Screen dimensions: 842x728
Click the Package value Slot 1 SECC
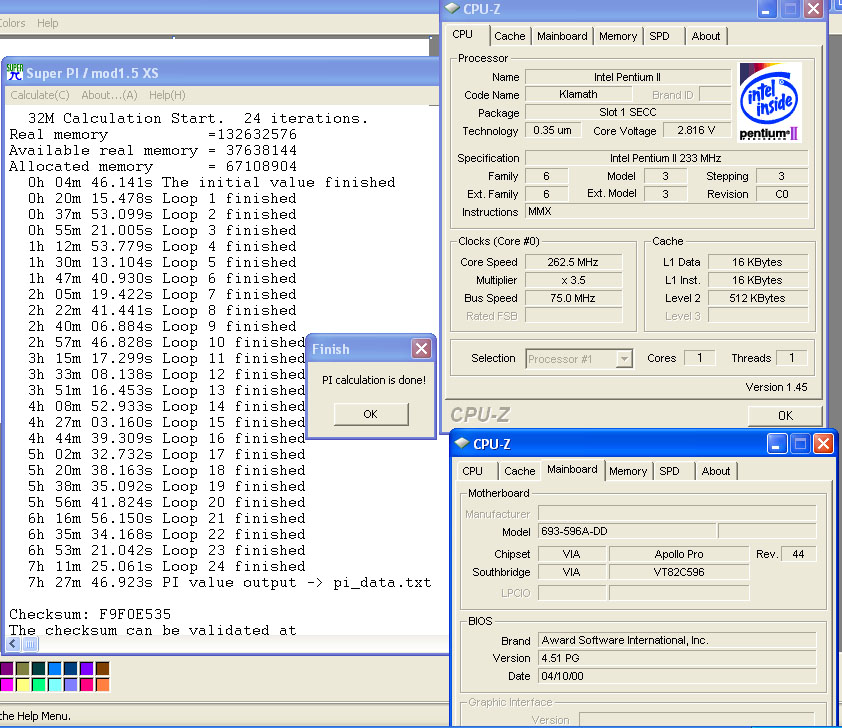point(627,112)
